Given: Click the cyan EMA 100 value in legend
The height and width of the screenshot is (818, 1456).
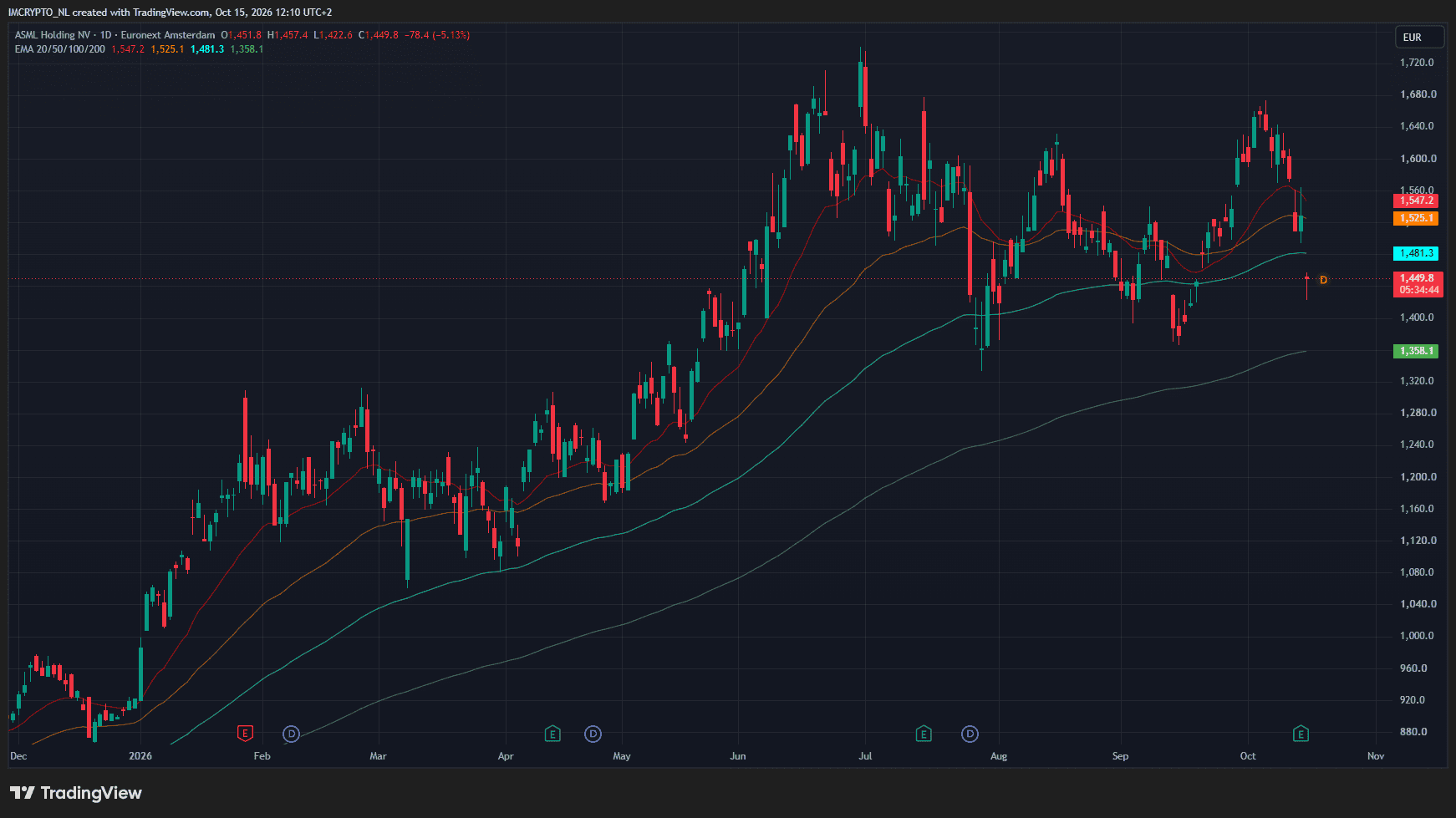Looking at the screenshot, I should coord(207,49).
